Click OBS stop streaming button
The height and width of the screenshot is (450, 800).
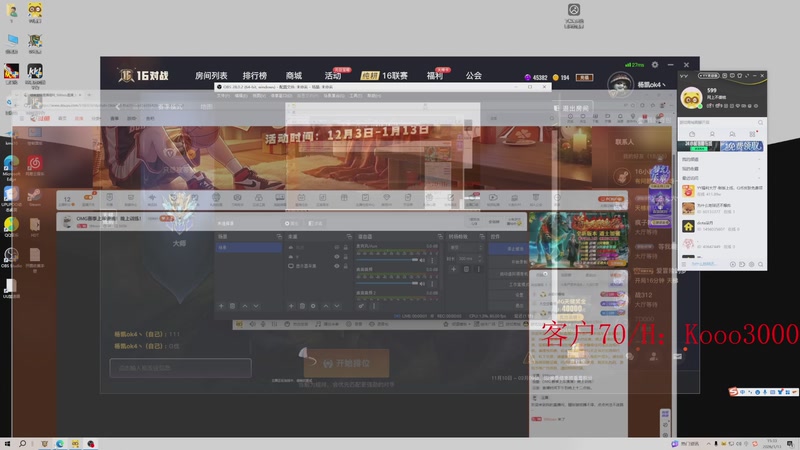[x=511, y=248]
